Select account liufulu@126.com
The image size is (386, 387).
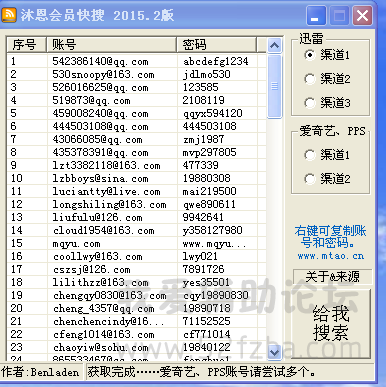tap(97, 217)
